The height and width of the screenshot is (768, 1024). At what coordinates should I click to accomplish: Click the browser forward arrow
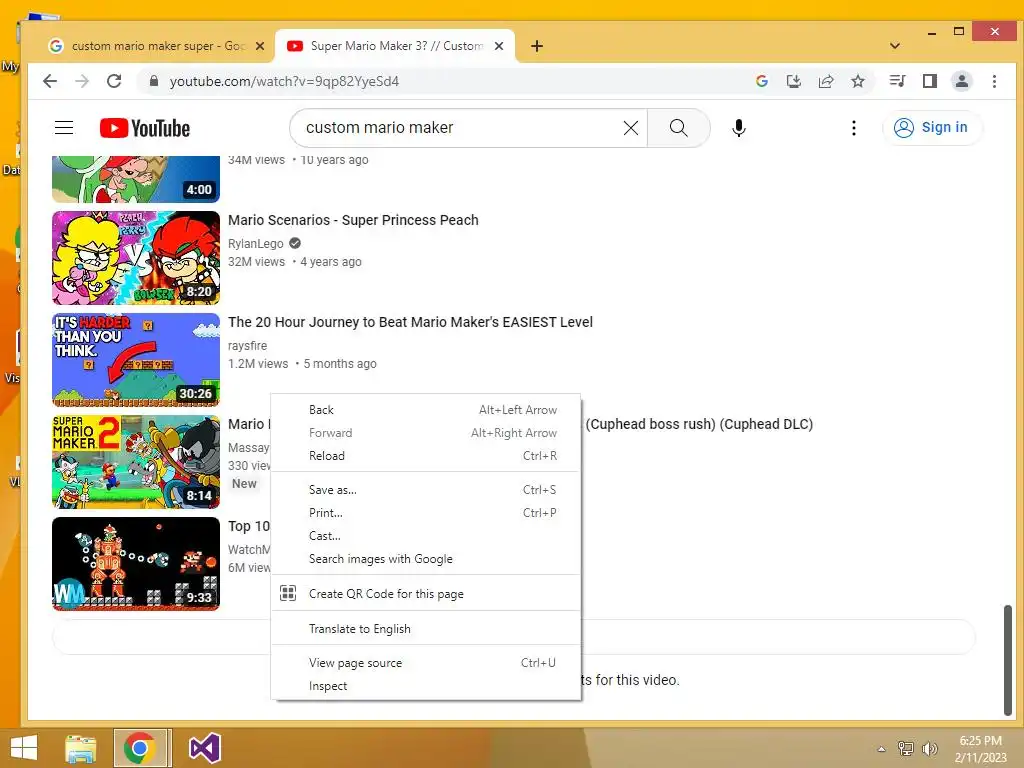point(82,81)
